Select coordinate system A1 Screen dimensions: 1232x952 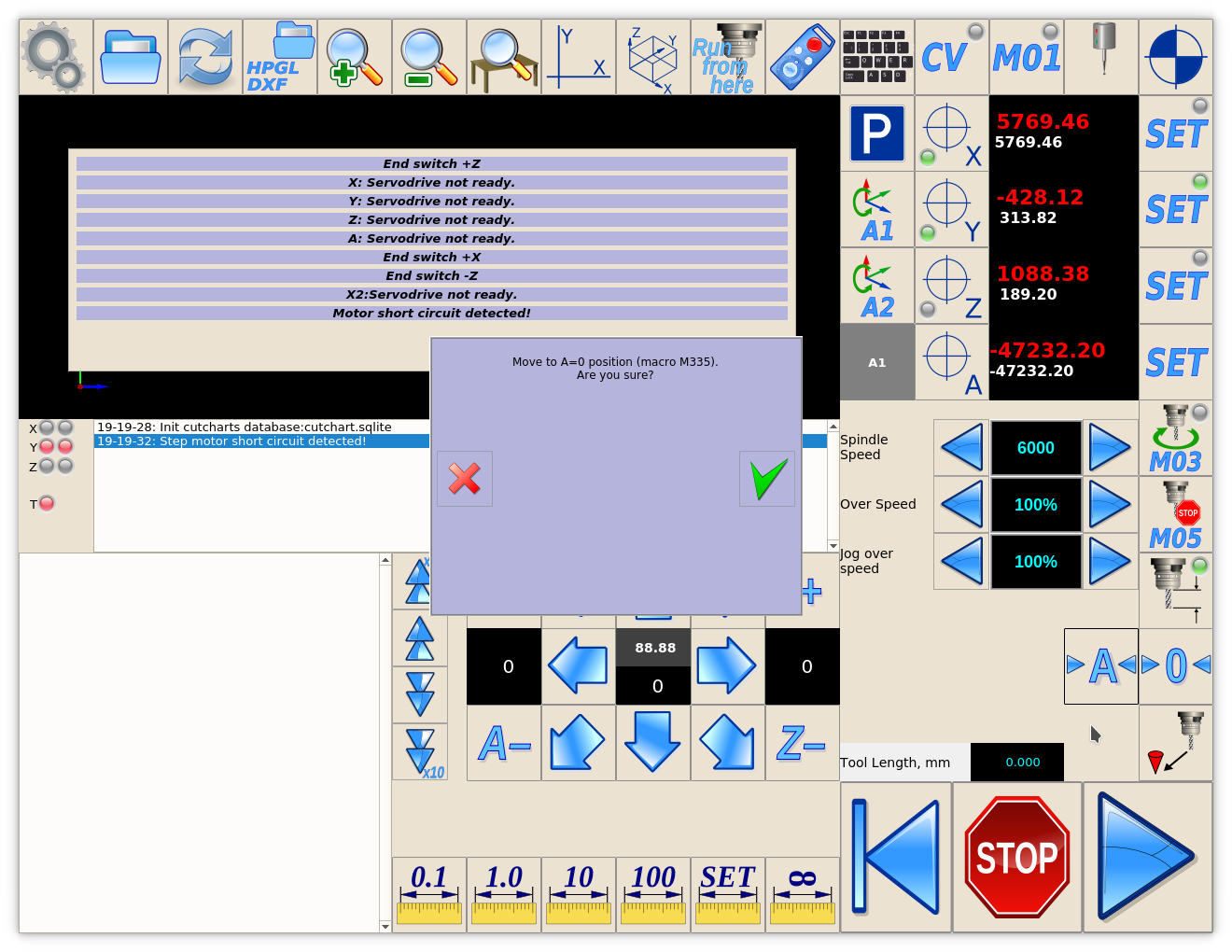[x=877, y=210]
